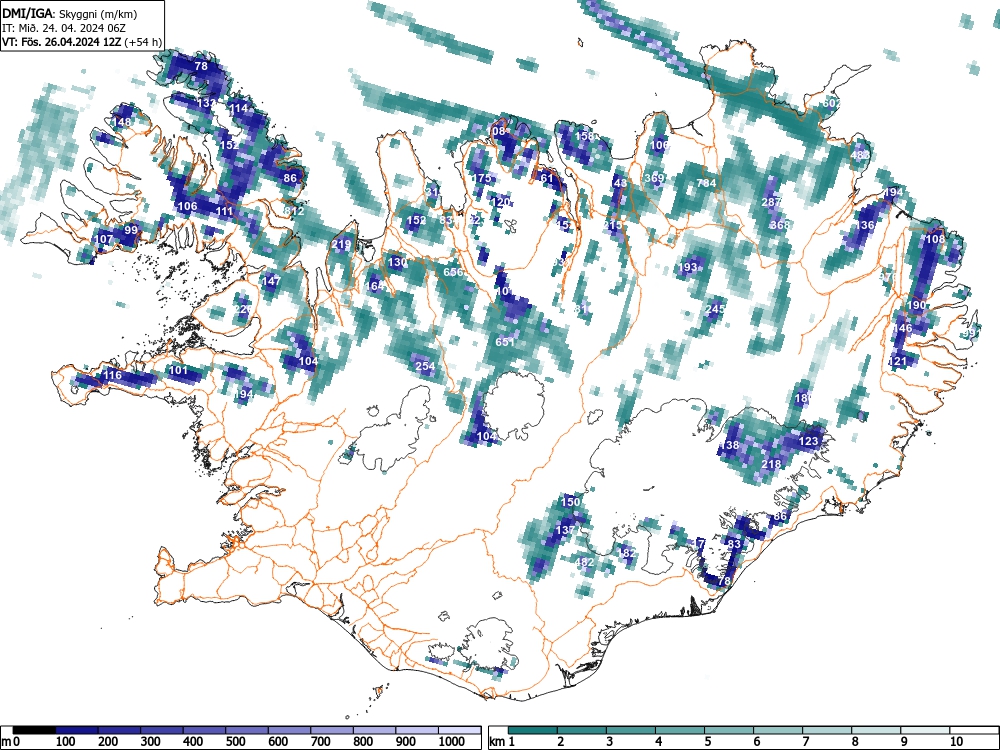Click the '111' visibility value on the map

pos(224,212)
